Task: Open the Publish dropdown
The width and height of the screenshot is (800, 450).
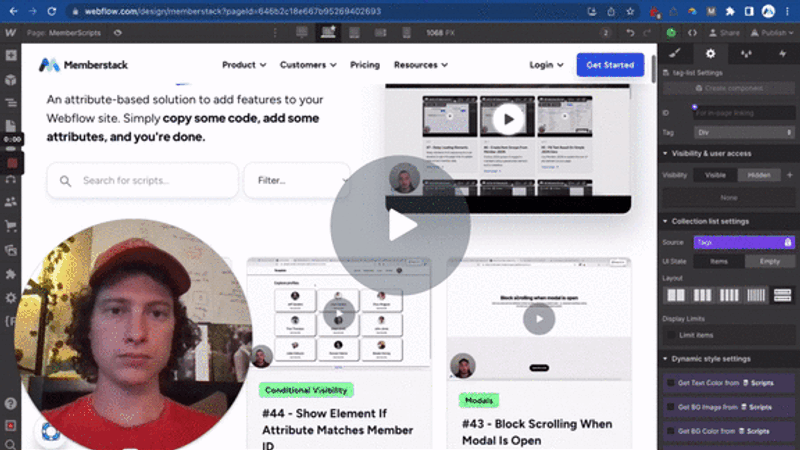Action: [x=772, y=33]
